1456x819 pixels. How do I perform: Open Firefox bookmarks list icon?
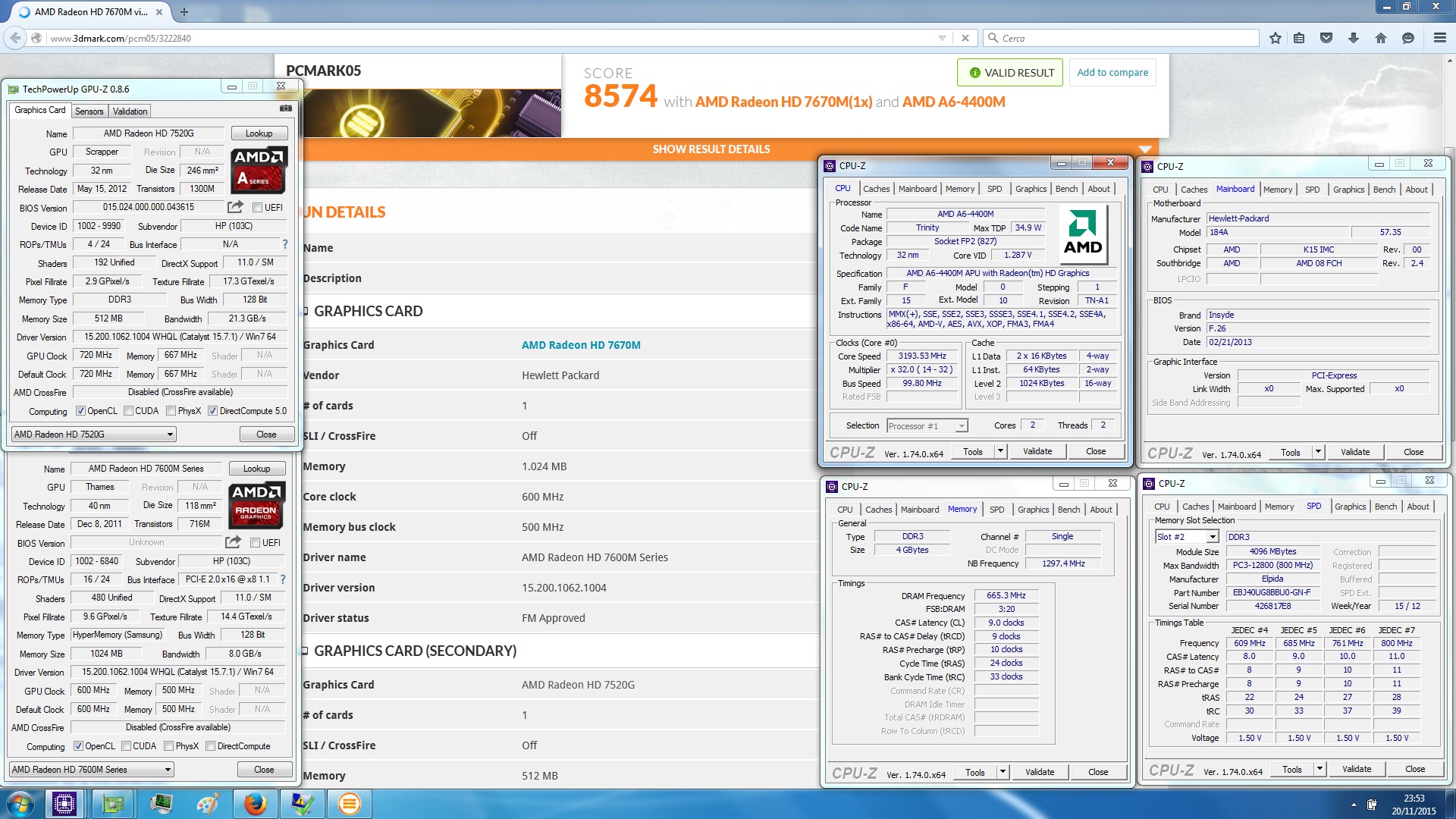(x=1299, y=38)
